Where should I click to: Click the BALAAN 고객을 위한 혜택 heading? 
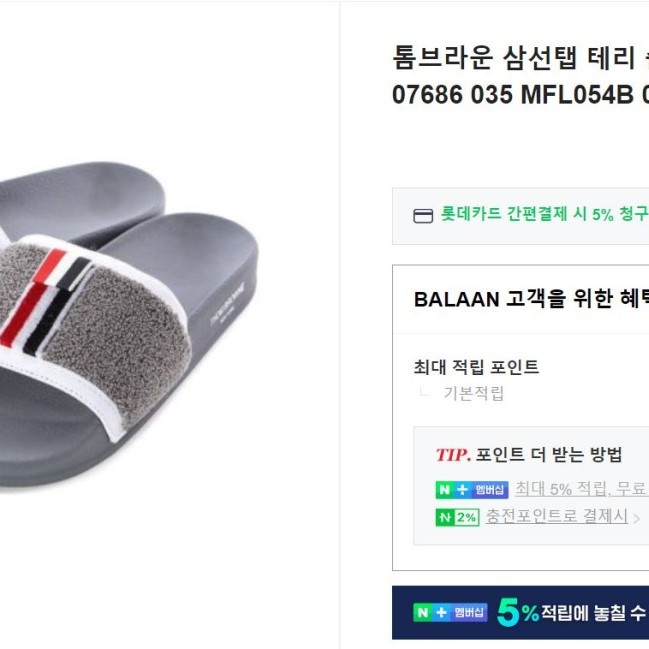(530, 299)
